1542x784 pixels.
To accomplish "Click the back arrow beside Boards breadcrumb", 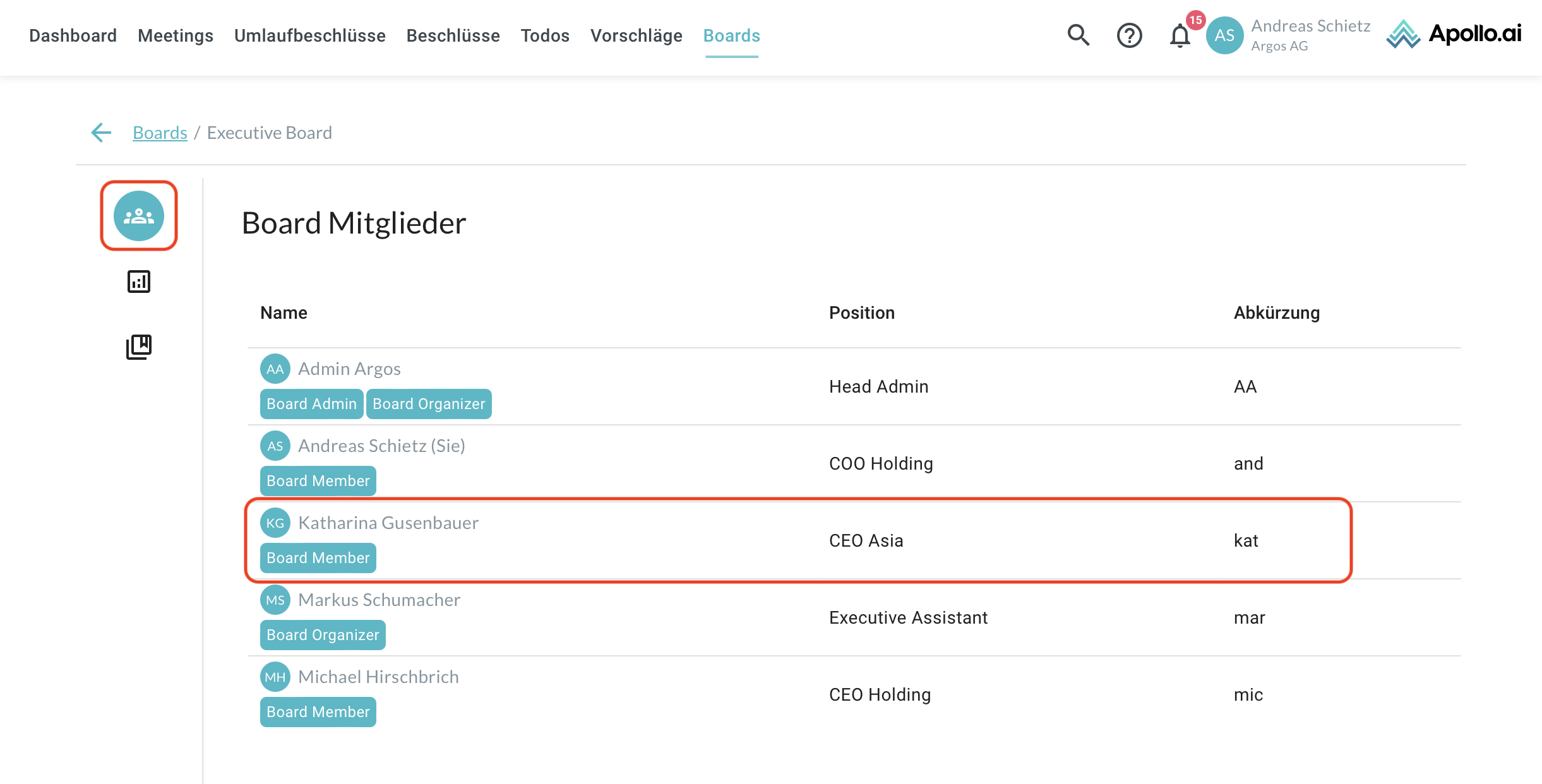I will tap(101, 133).
